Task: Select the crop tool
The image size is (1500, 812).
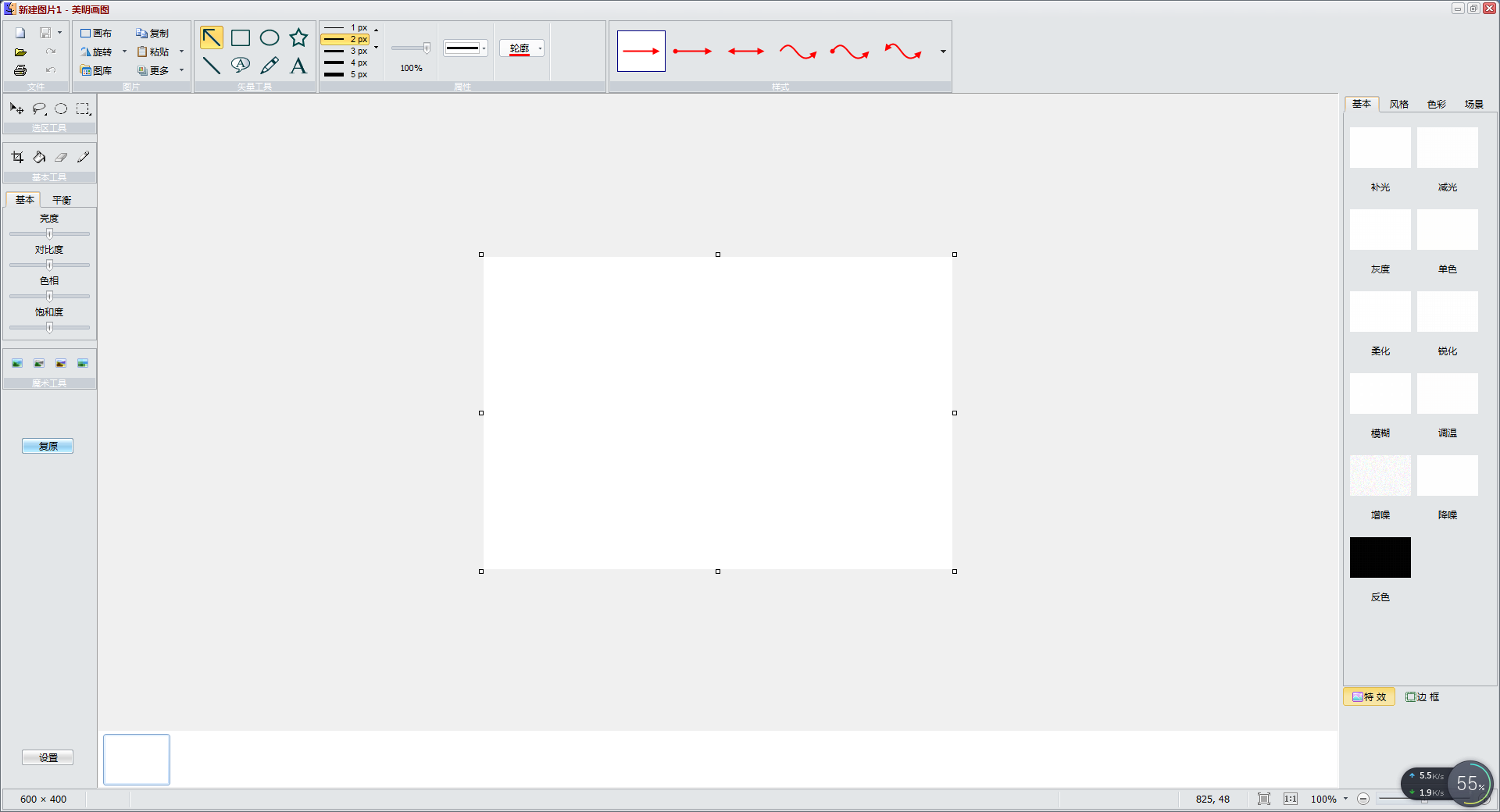Action: (17, 157)
